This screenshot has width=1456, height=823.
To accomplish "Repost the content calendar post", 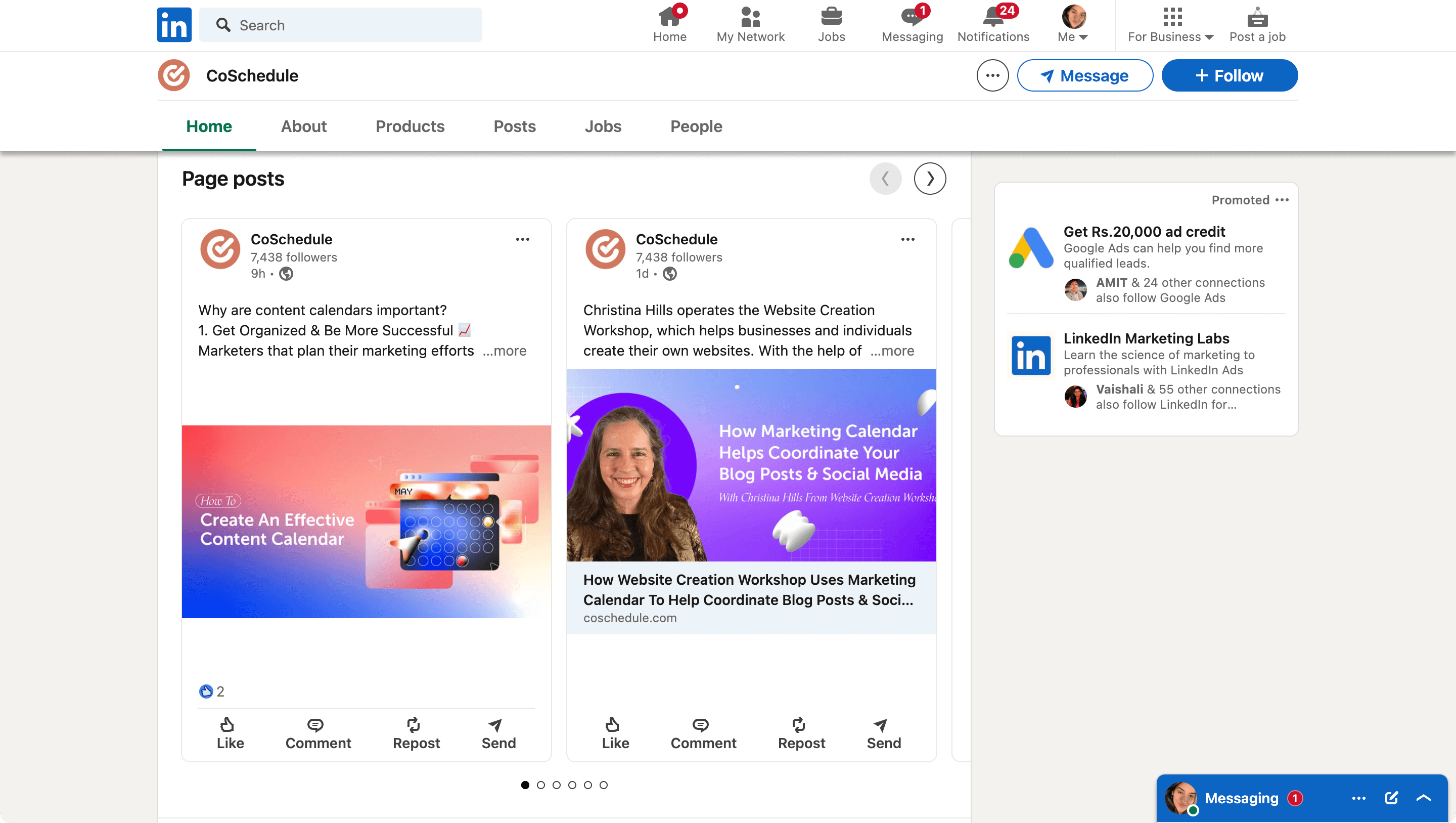I will click(416, 732).
